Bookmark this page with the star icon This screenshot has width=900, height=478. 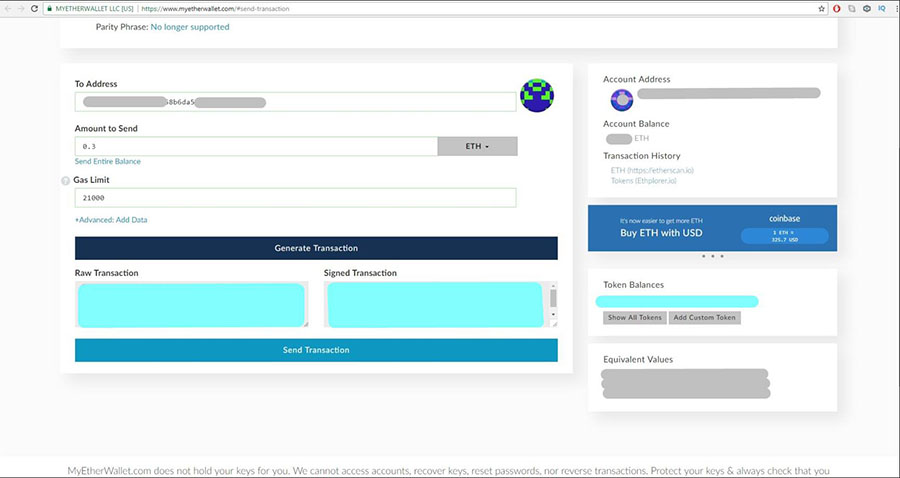click(x=821, y=9)
